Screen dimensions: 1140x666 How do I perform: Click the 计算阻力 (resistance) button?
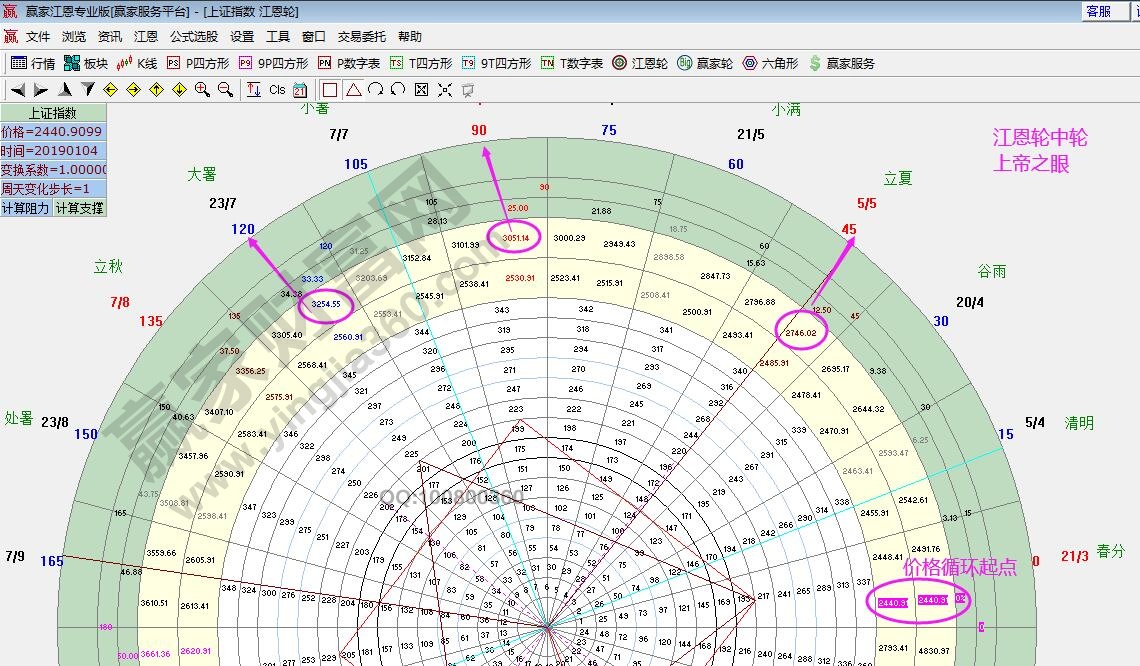[x=28, y=206]
